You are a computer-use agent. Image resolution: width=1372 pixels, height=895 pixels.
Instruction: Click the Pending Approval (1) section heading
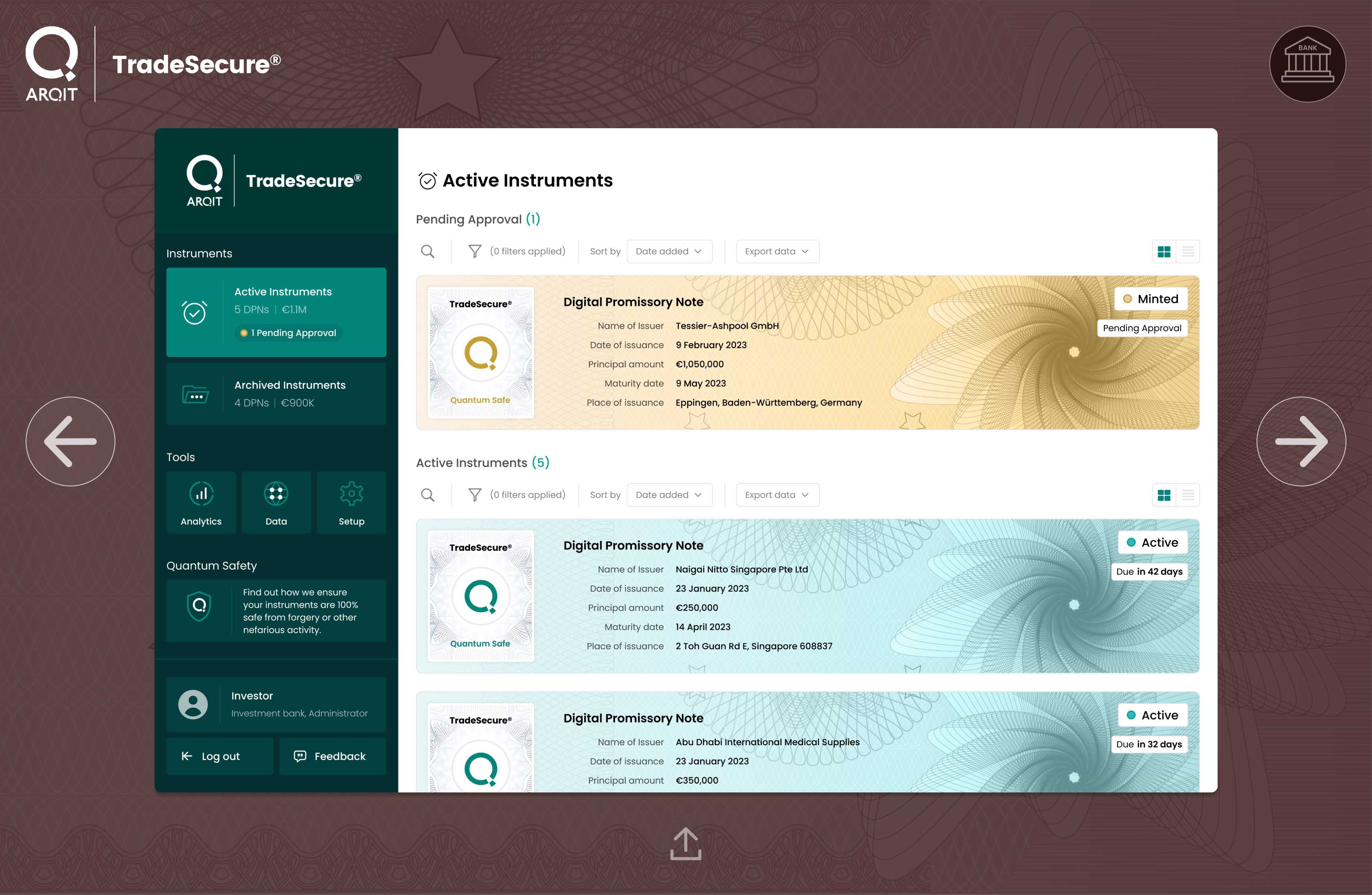[x=478, y=220]
